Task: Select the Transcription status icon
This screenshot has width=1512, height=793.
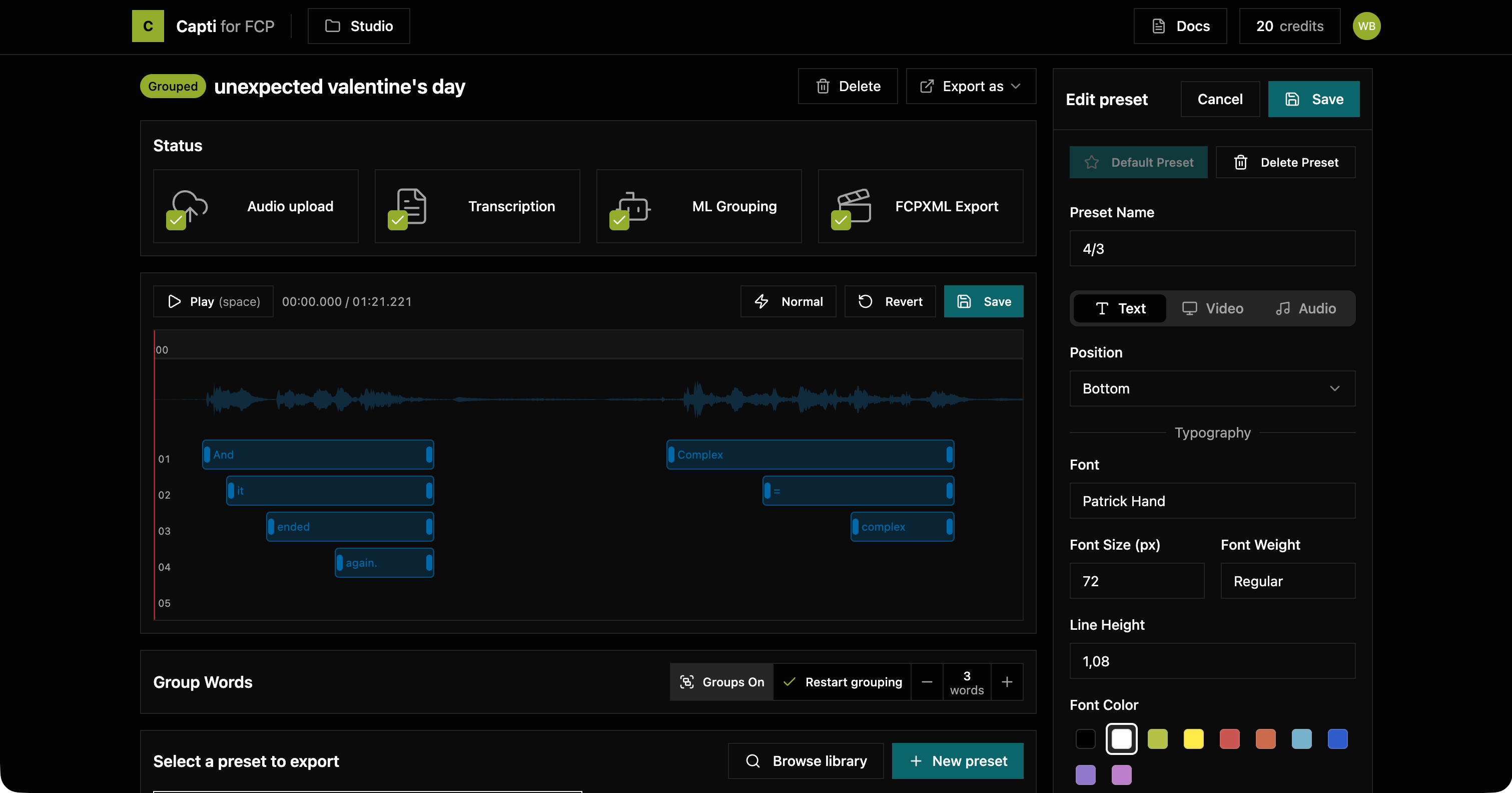Action: point(409,207)
